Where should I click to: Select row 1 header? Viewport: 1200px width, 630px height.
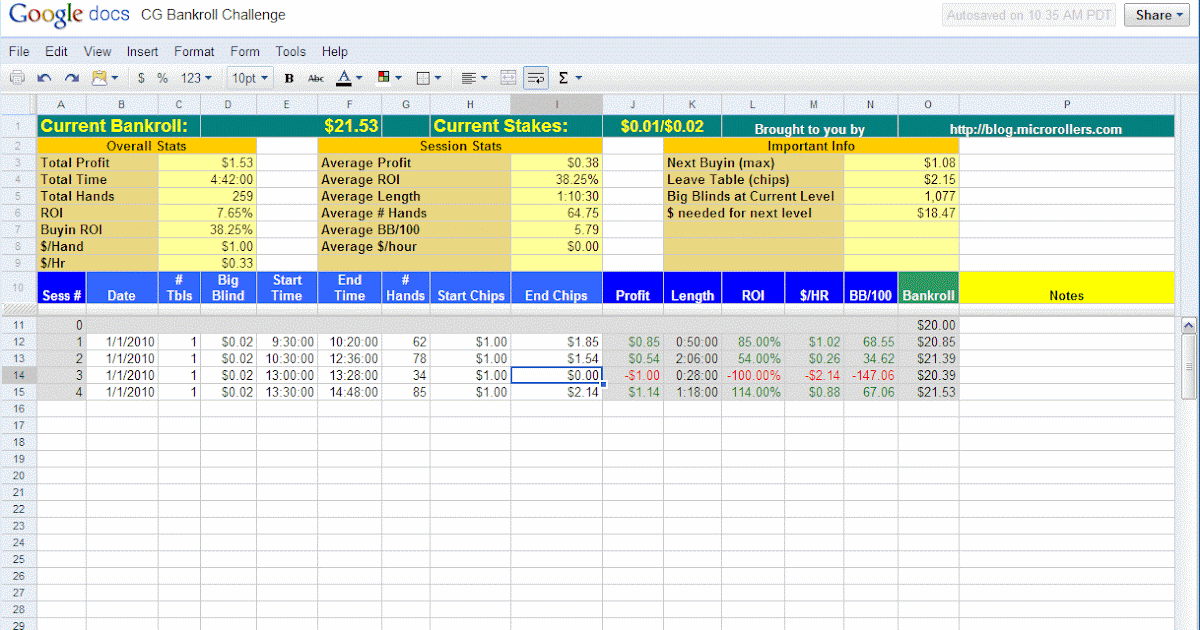[x=18, y=126]
